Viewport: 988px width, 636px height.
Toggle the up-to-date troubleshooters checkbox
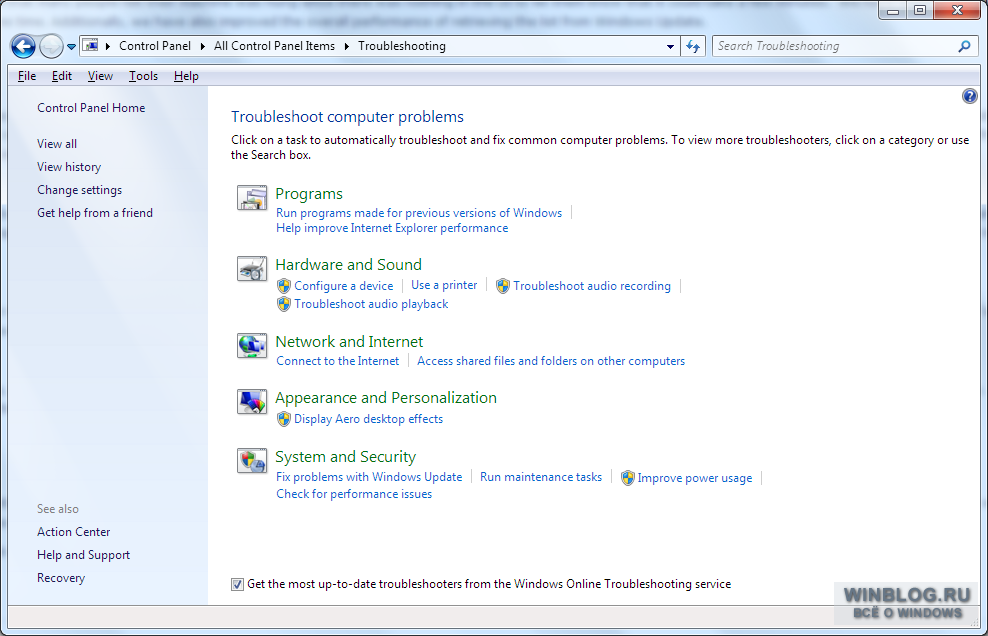(x=238, y=584)
